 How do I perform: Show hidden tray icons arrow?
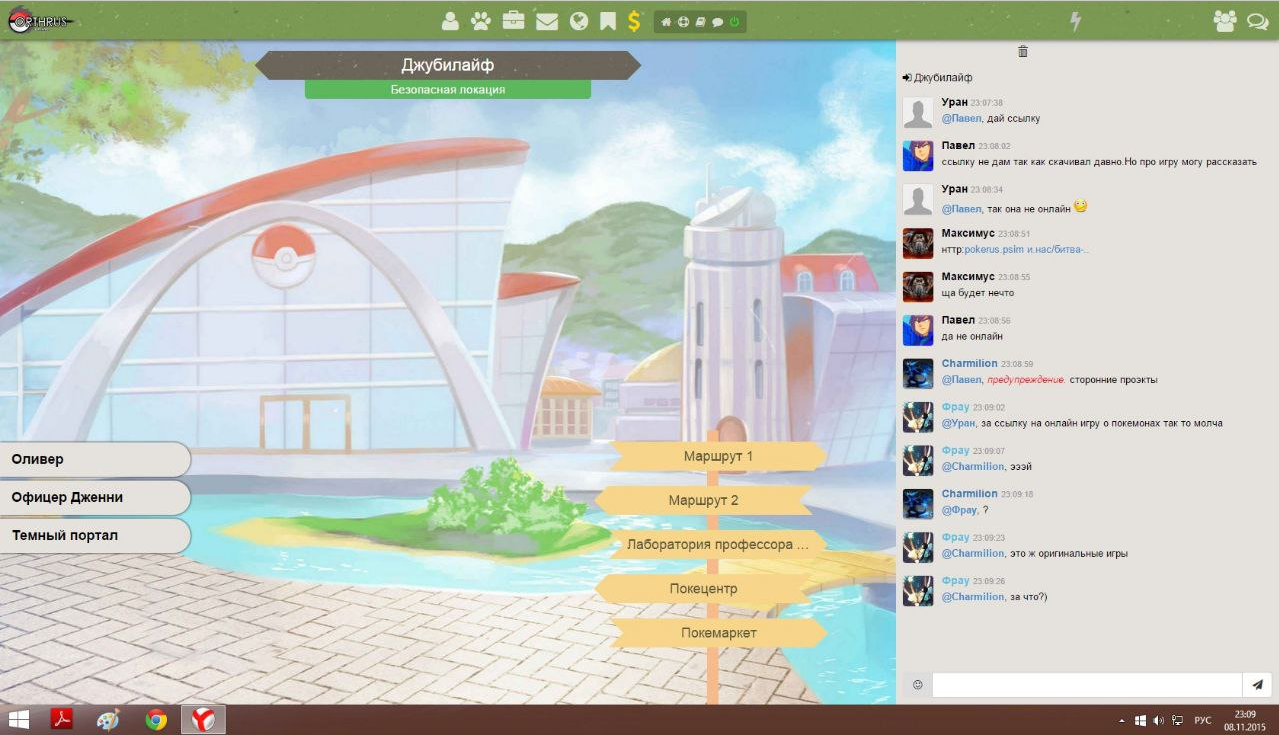tap(1123, 720)
